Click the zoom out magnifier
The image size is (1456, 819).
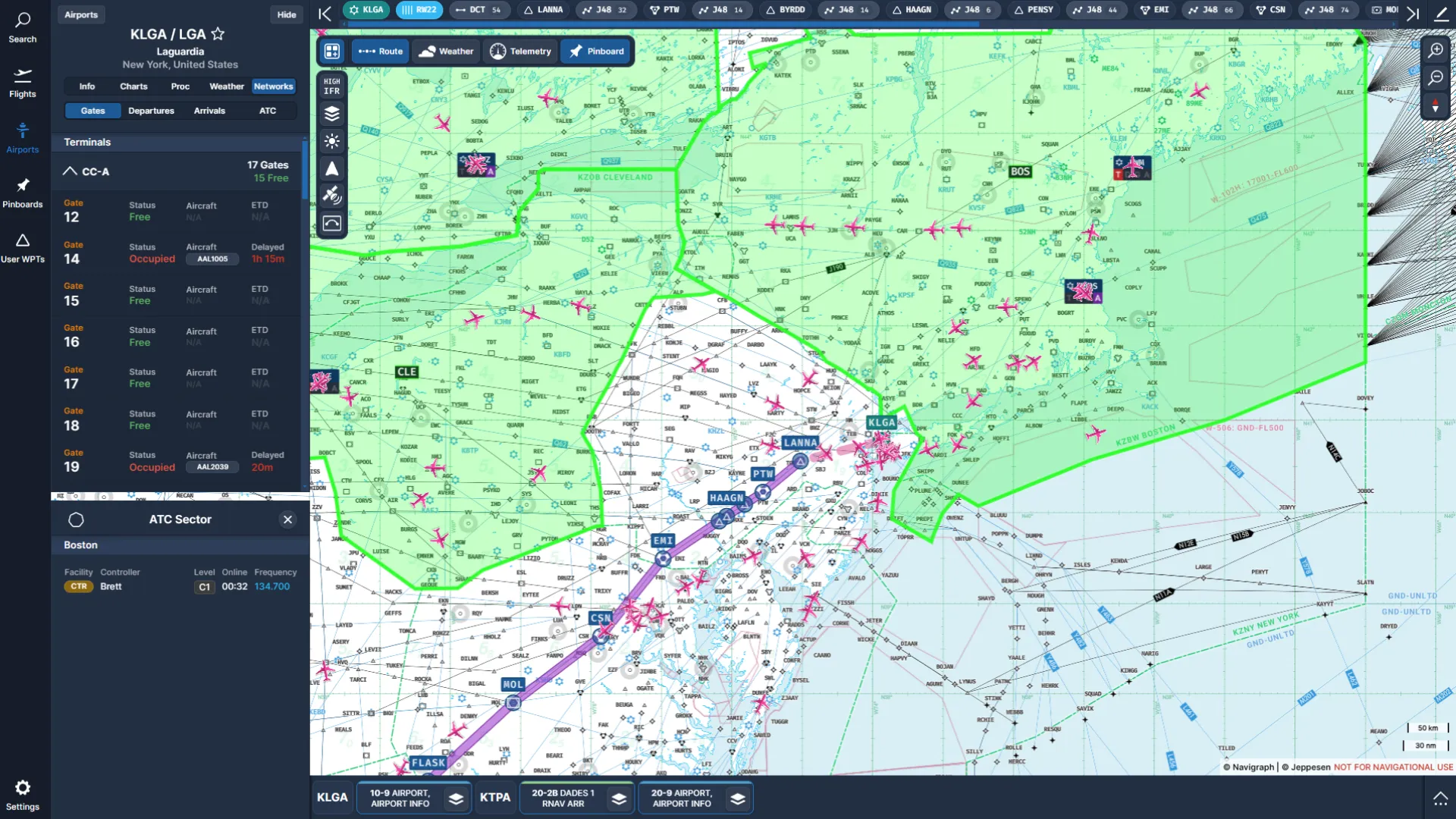[x=1436, y=77]
